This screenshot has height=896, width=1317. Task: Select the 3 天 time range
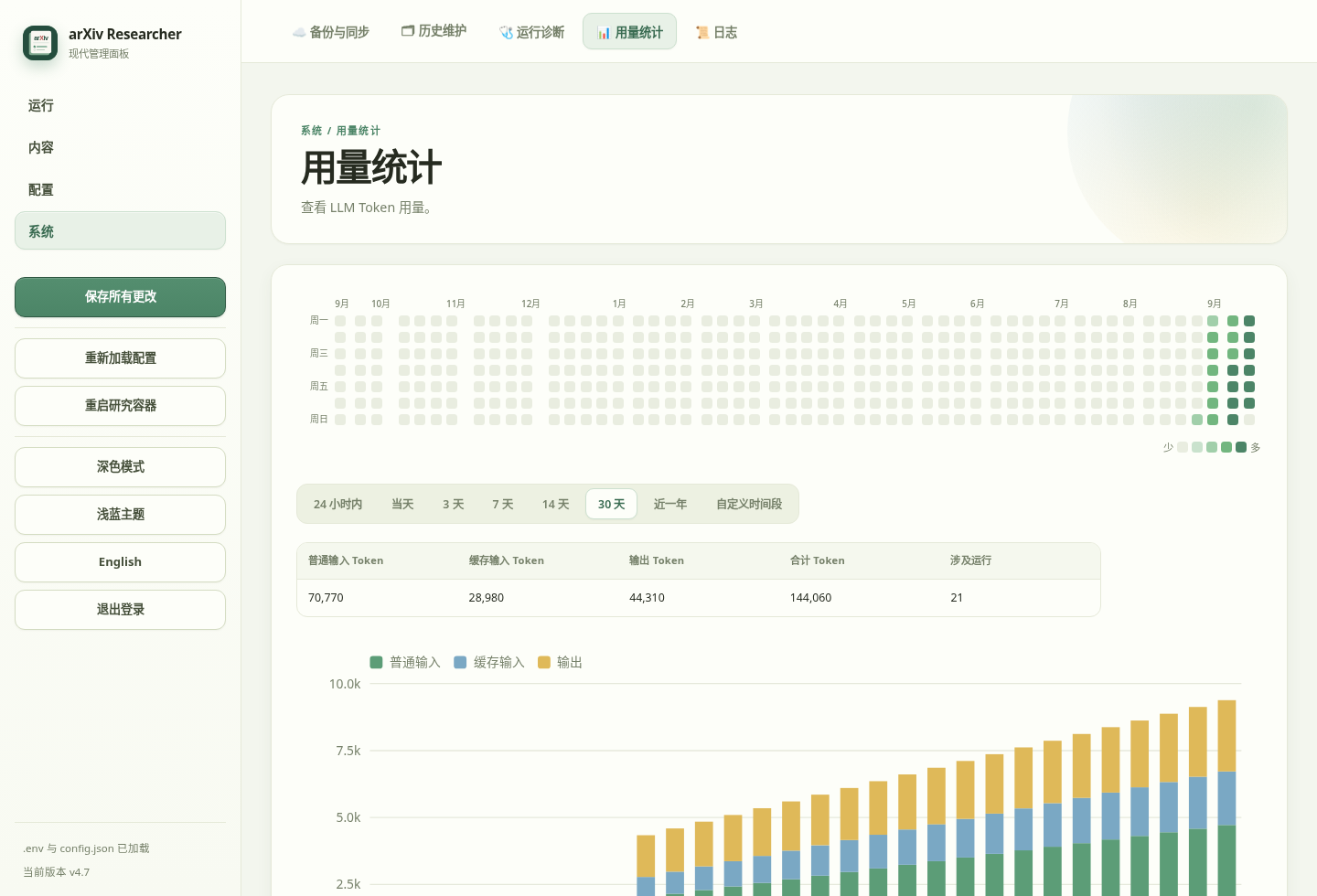tap(453, 504)
